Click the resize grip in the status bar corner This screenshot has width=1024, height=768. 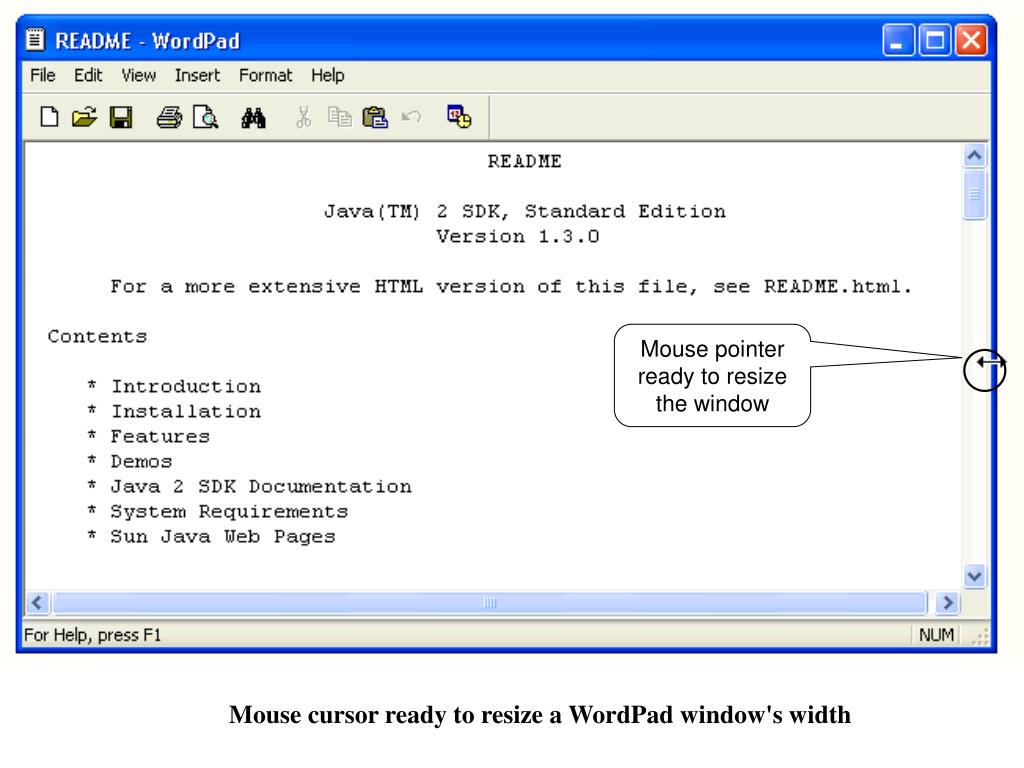pyautogui.click(x=980, y=637)
